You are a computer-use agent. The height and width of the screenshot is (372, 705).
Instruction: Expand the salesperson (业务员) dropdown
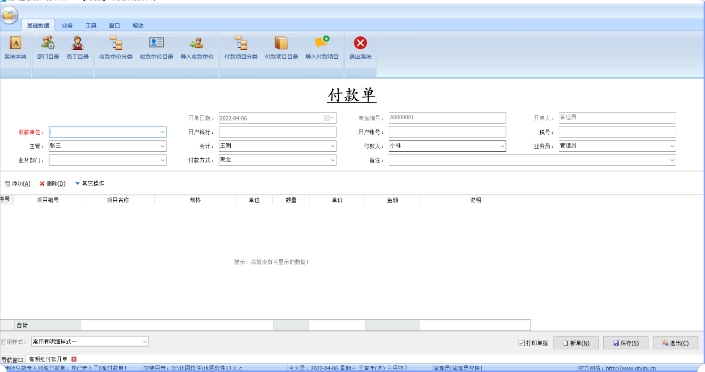click(x=672, y=146)
